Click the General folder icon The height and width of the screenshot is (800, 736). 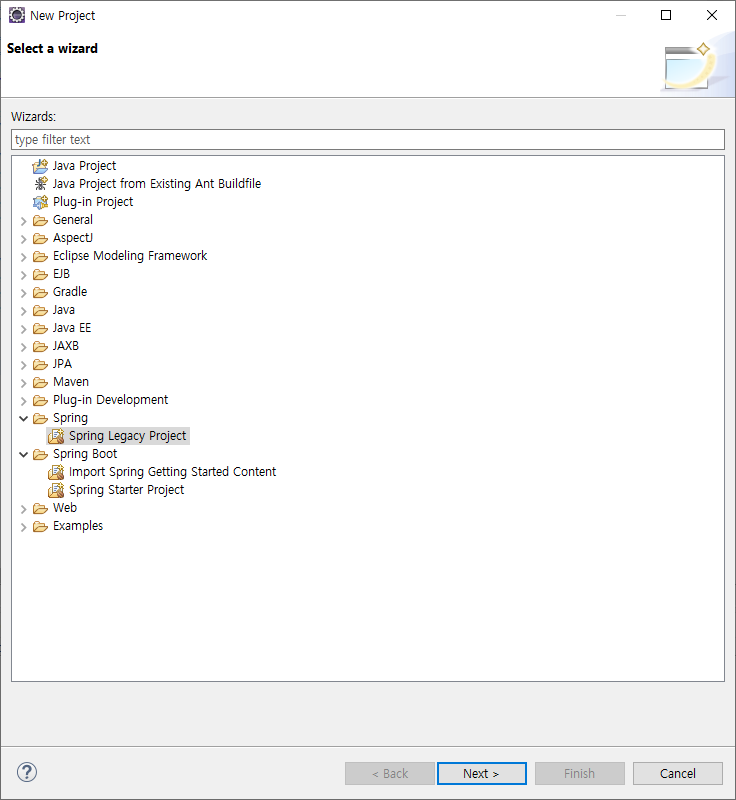[40, 220]
